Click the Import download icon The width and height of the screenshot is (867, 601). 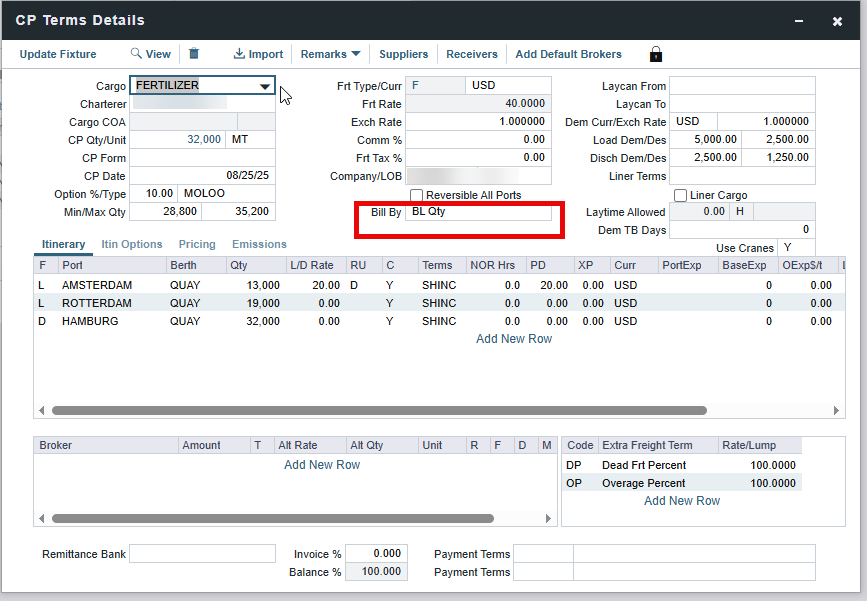[240, 54]
